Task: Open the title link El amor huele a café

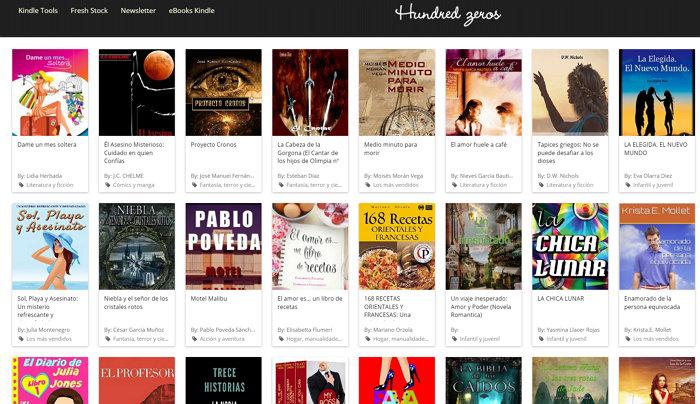Action: (x=479, y=145)
